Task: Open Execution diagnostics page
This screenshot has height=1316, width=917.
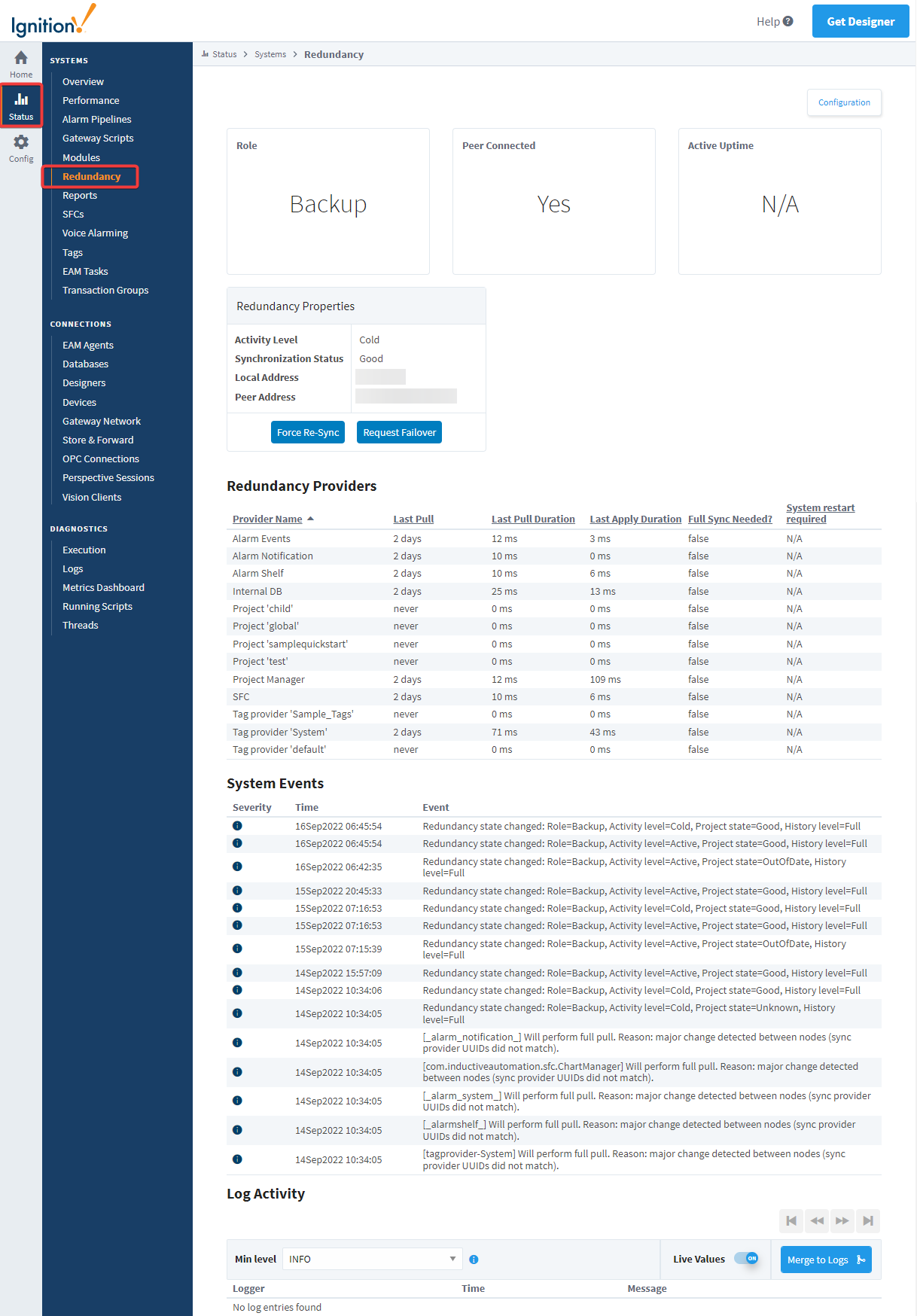Action: [84, 550]
